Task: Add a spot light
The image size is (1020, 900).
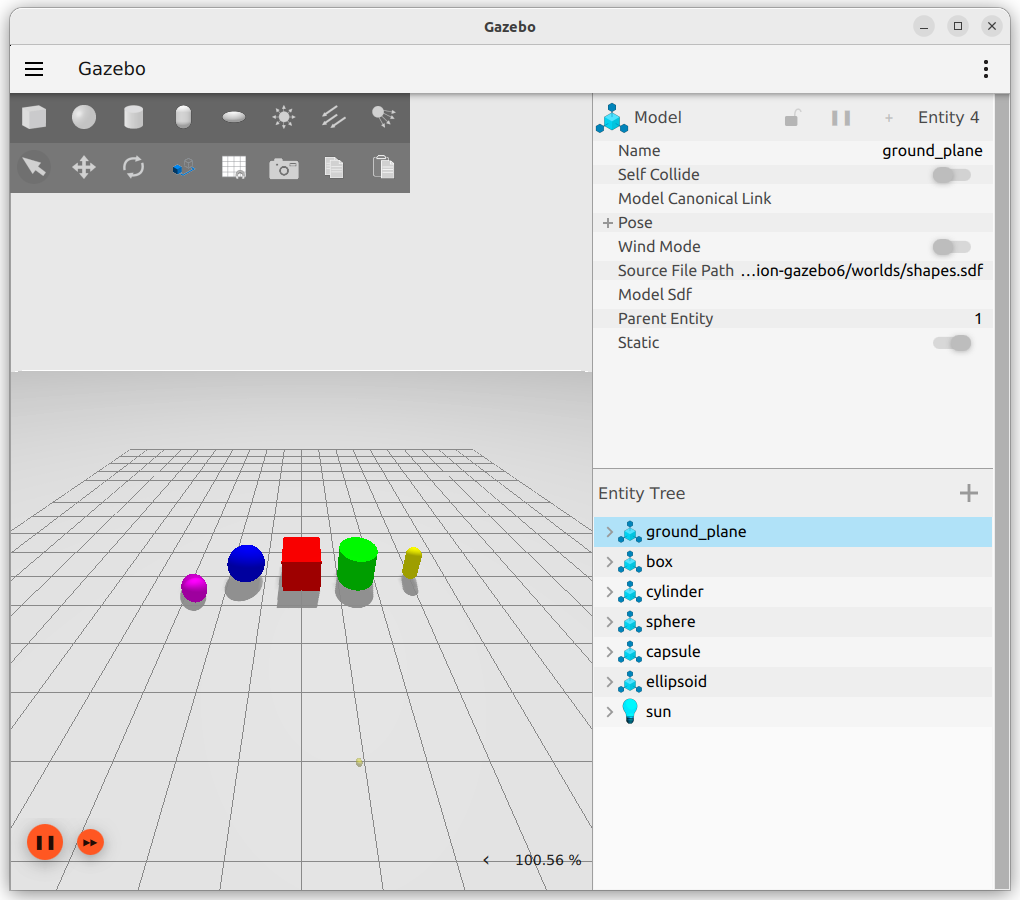Action: 383,118
